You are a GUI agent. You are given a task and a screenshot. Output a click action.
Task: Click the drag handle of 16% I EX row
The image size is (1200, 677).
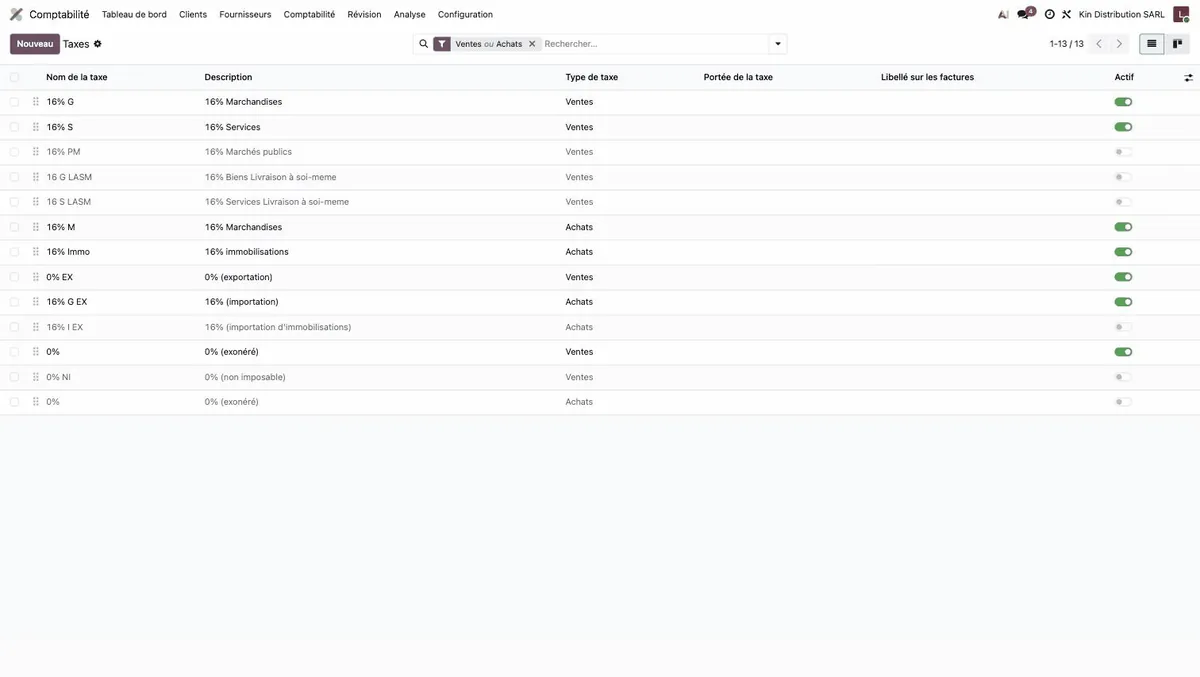tap(36, 327)
